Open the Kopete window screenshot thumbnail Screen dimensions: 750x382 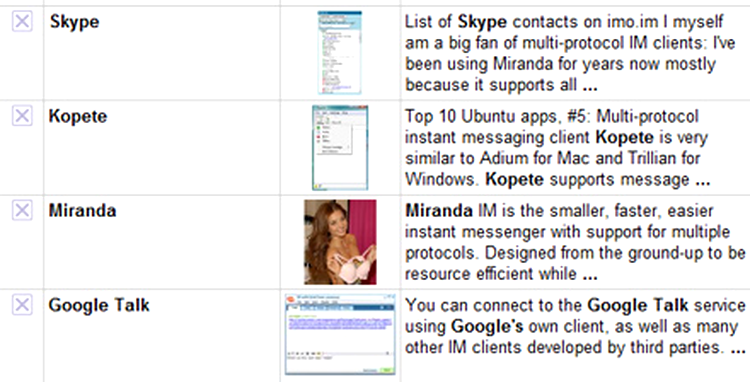(340, 148)
